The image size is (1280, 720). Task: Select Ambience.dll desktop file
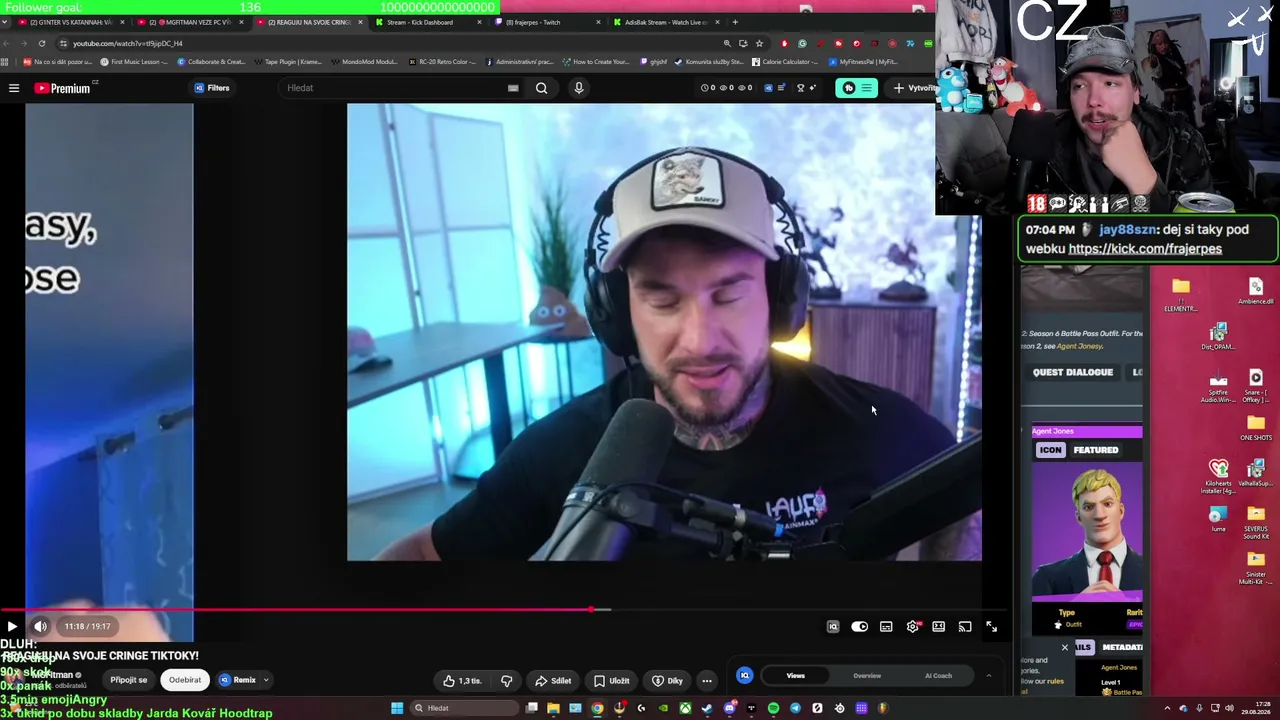pos(1256,291)
